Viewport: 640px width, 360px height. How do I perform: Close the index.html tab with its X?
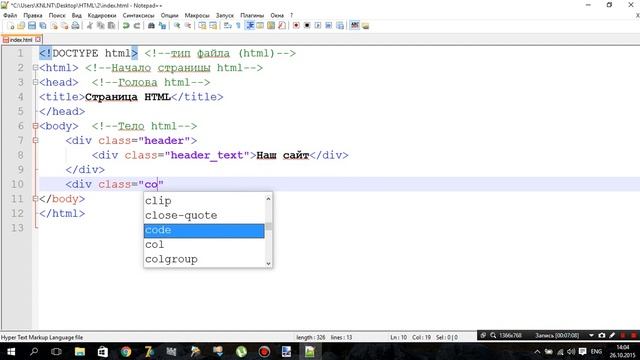pos(38,40)
